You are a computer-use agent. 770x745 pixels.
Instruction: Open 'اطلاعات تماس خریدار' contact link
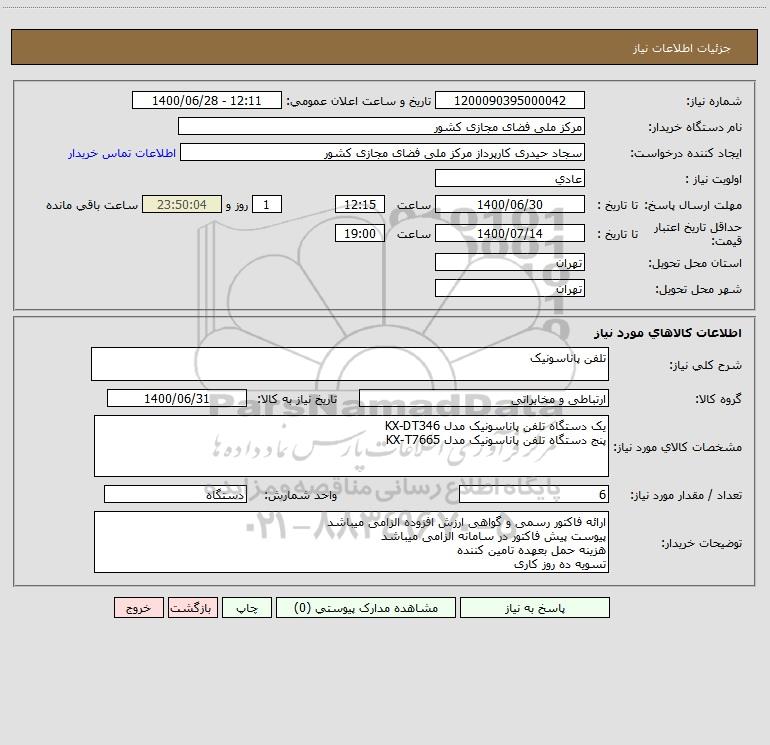pyautogui.click(x=122, y=153)
